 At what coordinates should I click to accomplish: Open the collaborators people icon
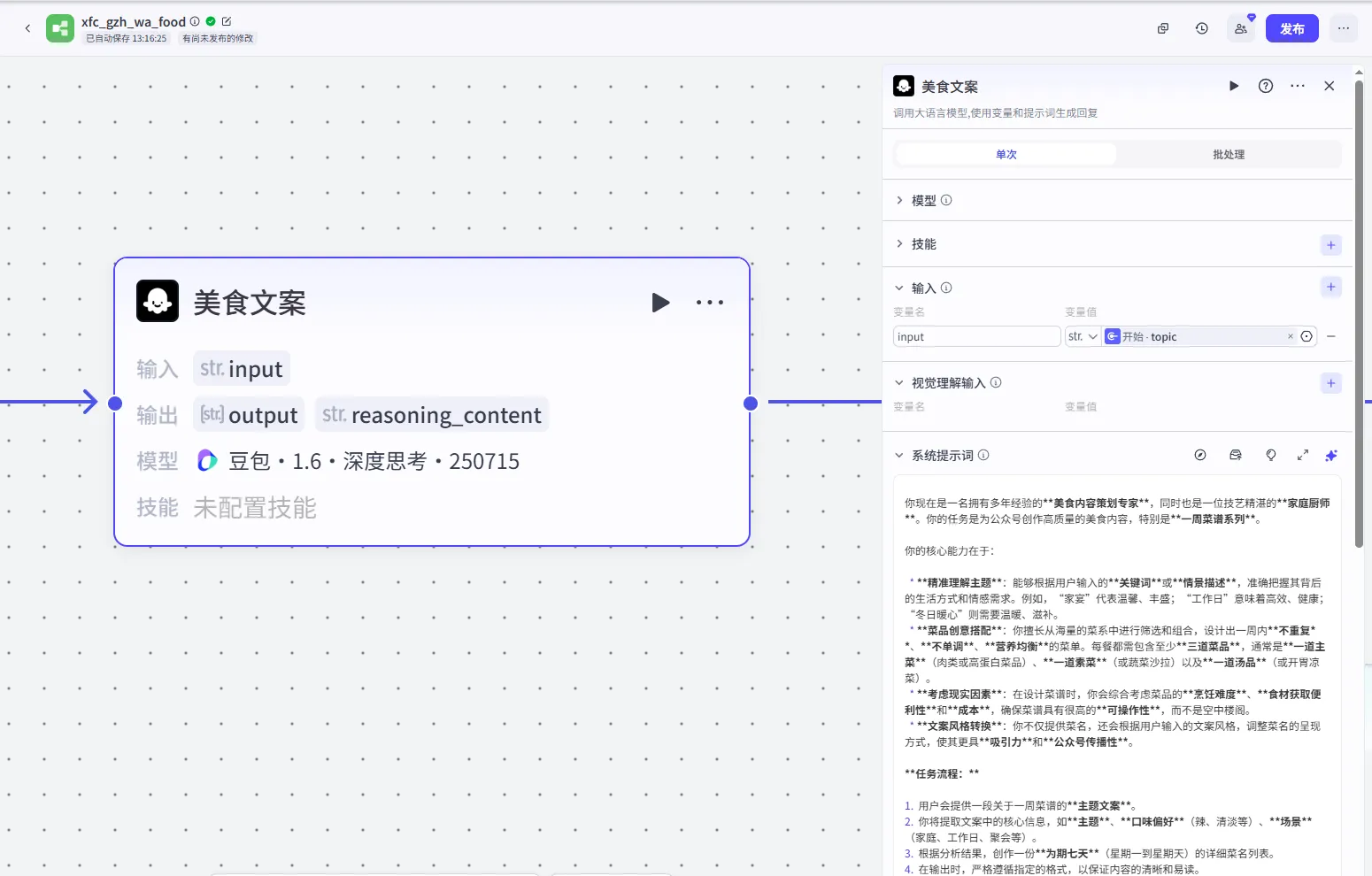pyautogui.click(x=1241, y=28)
